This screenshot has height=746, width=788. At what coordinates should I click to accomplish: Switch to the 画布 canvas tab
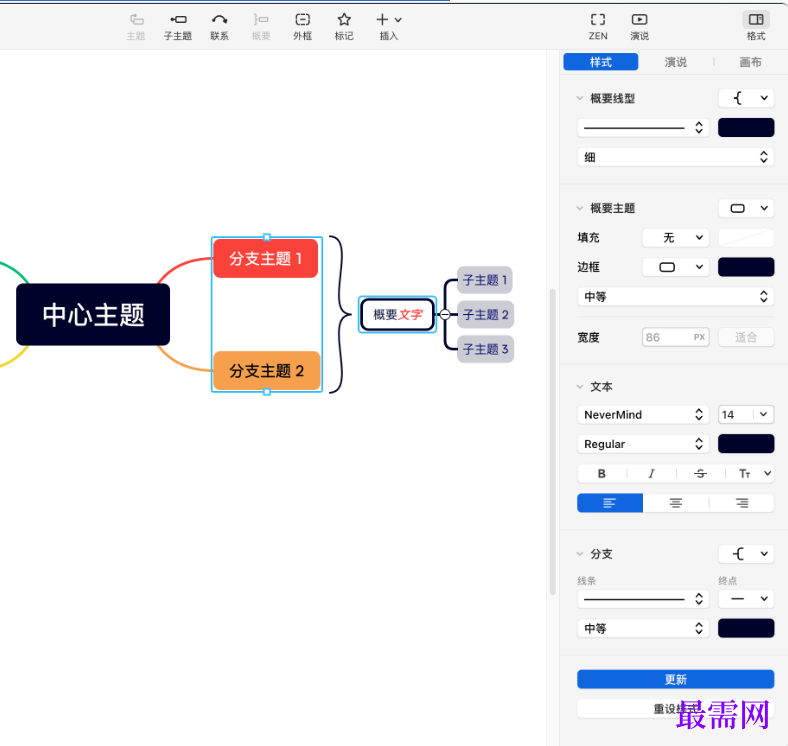click(x=750, y=62)
